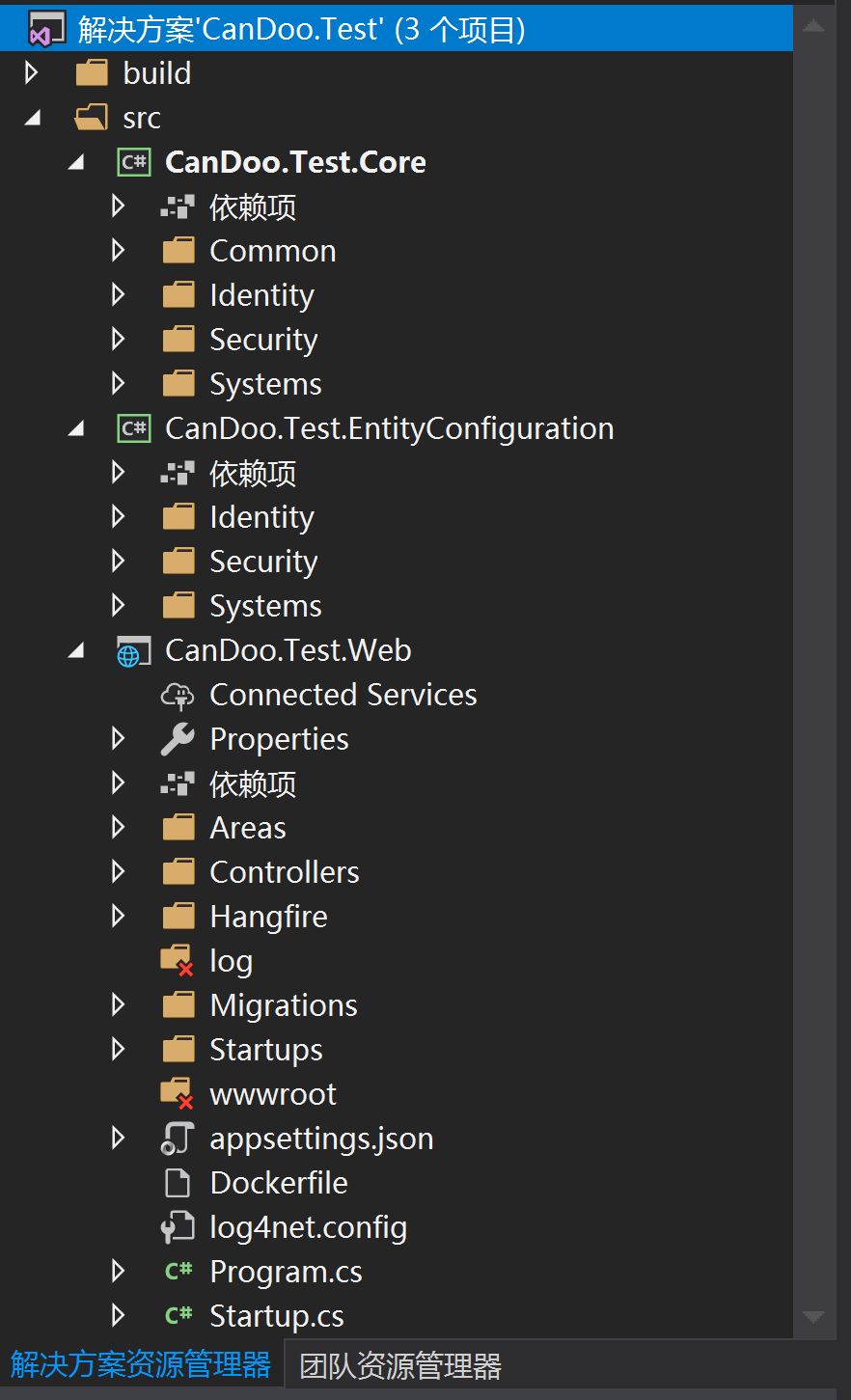Click the C# icon of CanDoo.Test.Core
Screen dimensions: 851x1400
click(134, 162)
